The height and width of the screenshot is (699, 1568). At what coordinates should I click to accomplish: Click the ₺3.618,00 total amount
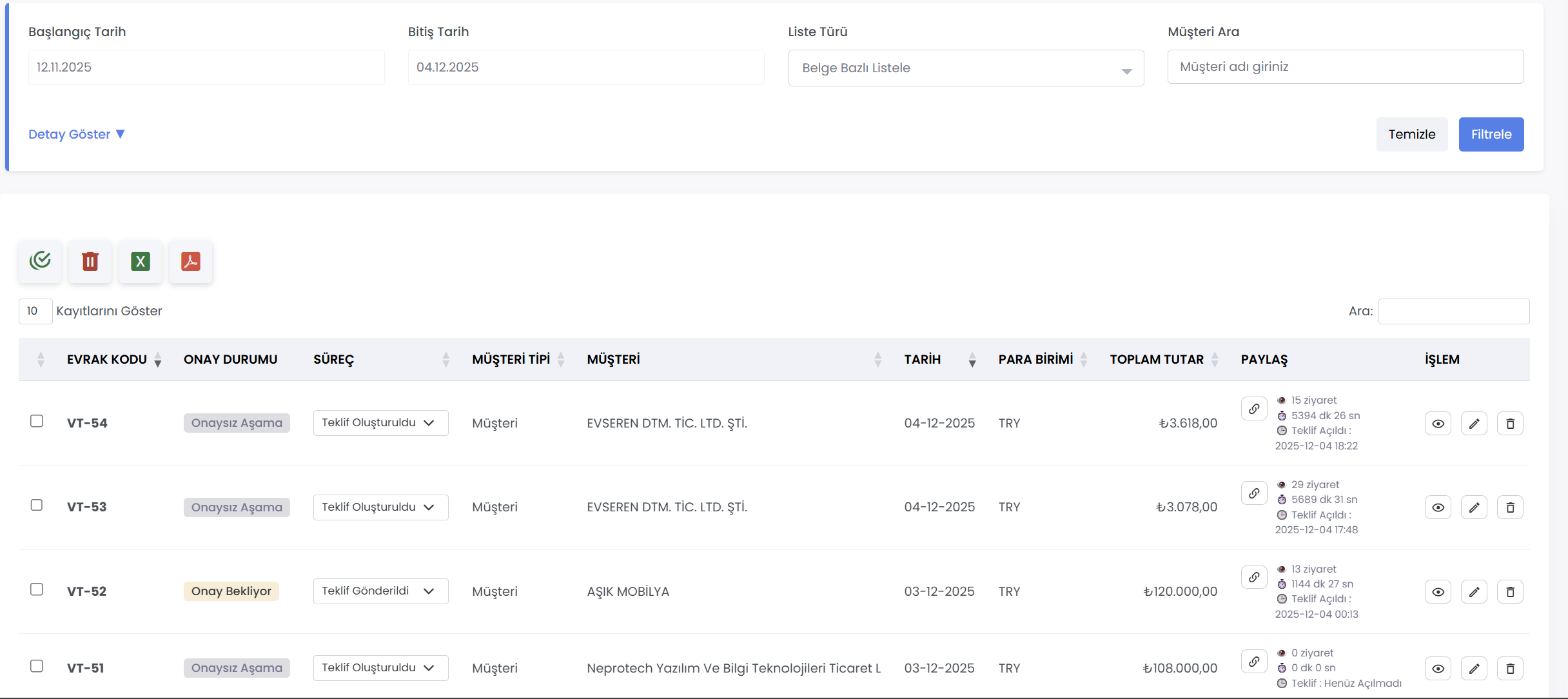tap(1188, 423)
